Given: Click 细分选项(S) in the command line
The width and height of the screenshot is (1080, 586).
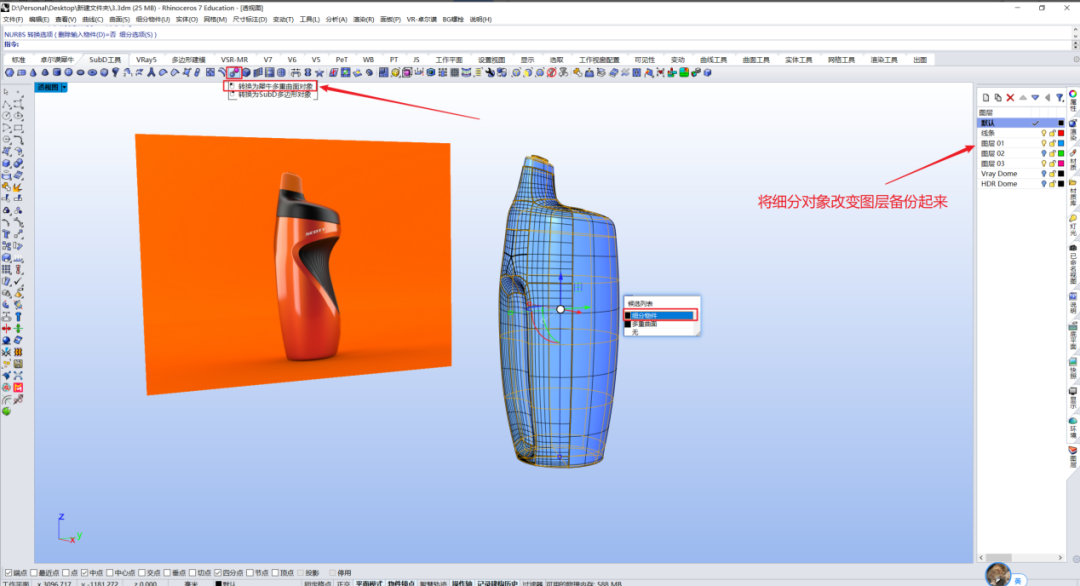Looking at the screenshot, I should 137,34.
